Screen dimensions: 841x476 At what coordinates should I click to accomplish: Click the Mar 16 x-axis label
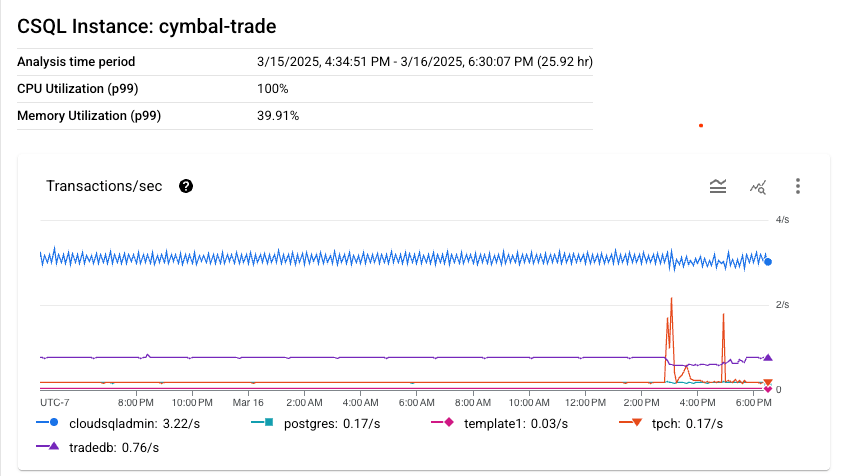click(x=248, y=402)
